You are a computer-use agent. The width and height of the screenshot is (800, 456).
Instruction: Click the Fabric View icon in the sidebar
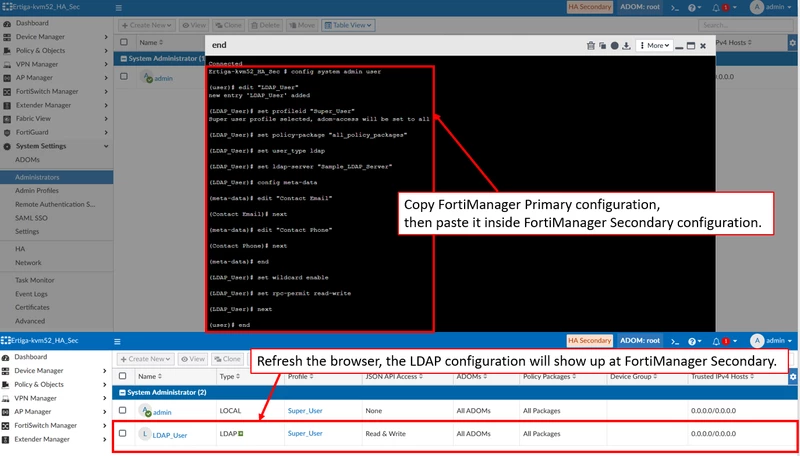(7, 119)
